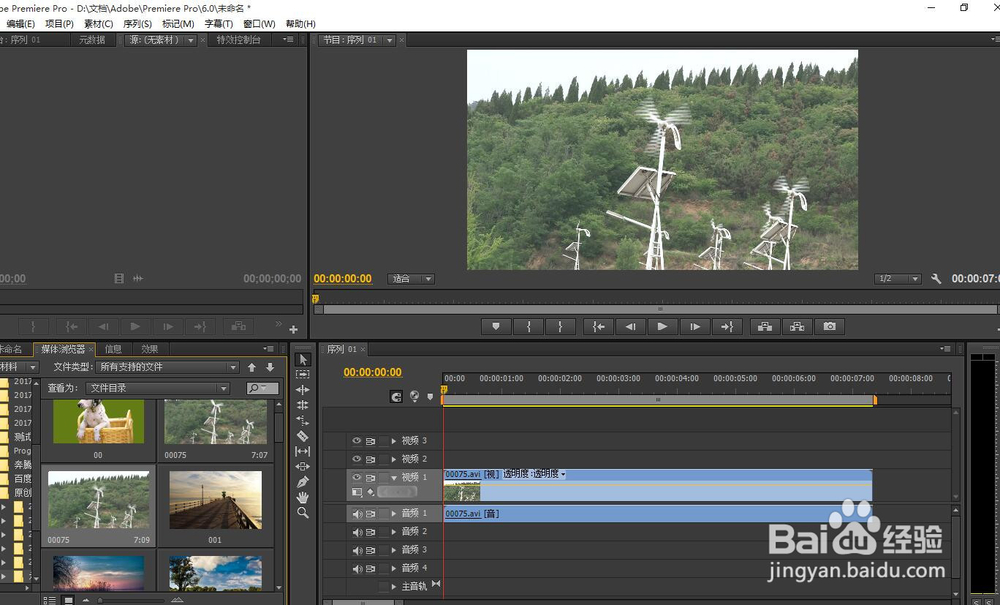
Task: Click the Add Marker button under the monitor
Action: 496,326
